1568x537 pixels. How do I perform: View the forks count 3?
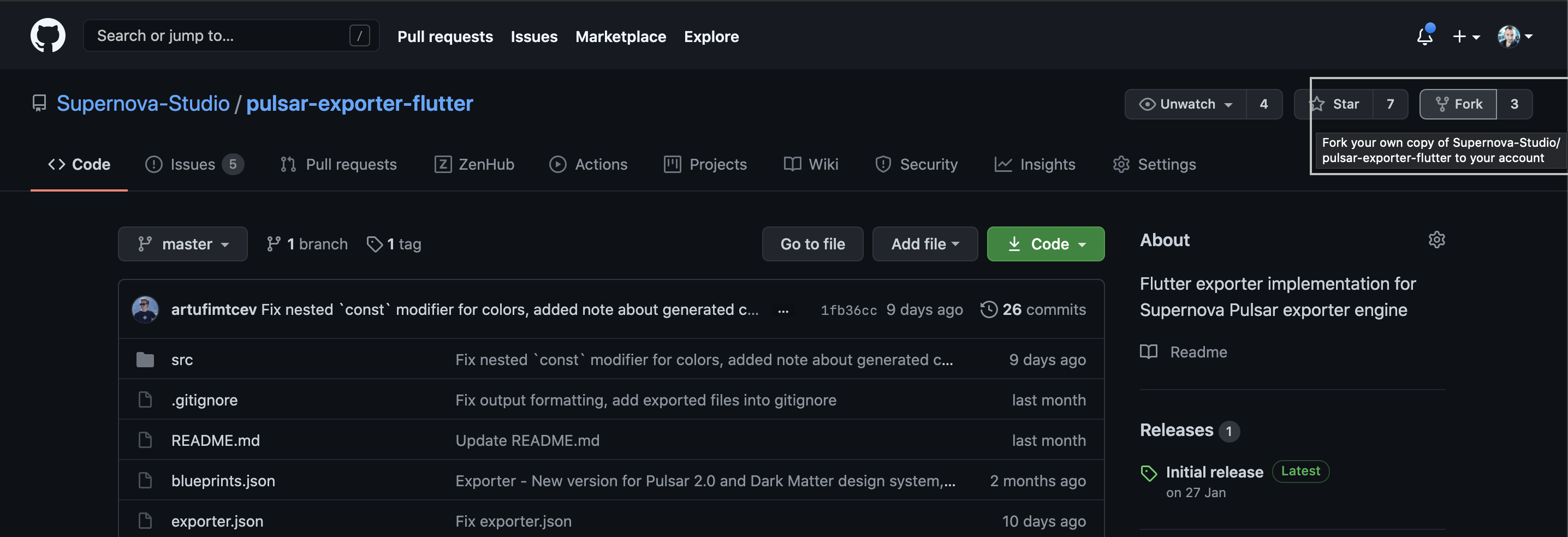(x=1514, y=104)
